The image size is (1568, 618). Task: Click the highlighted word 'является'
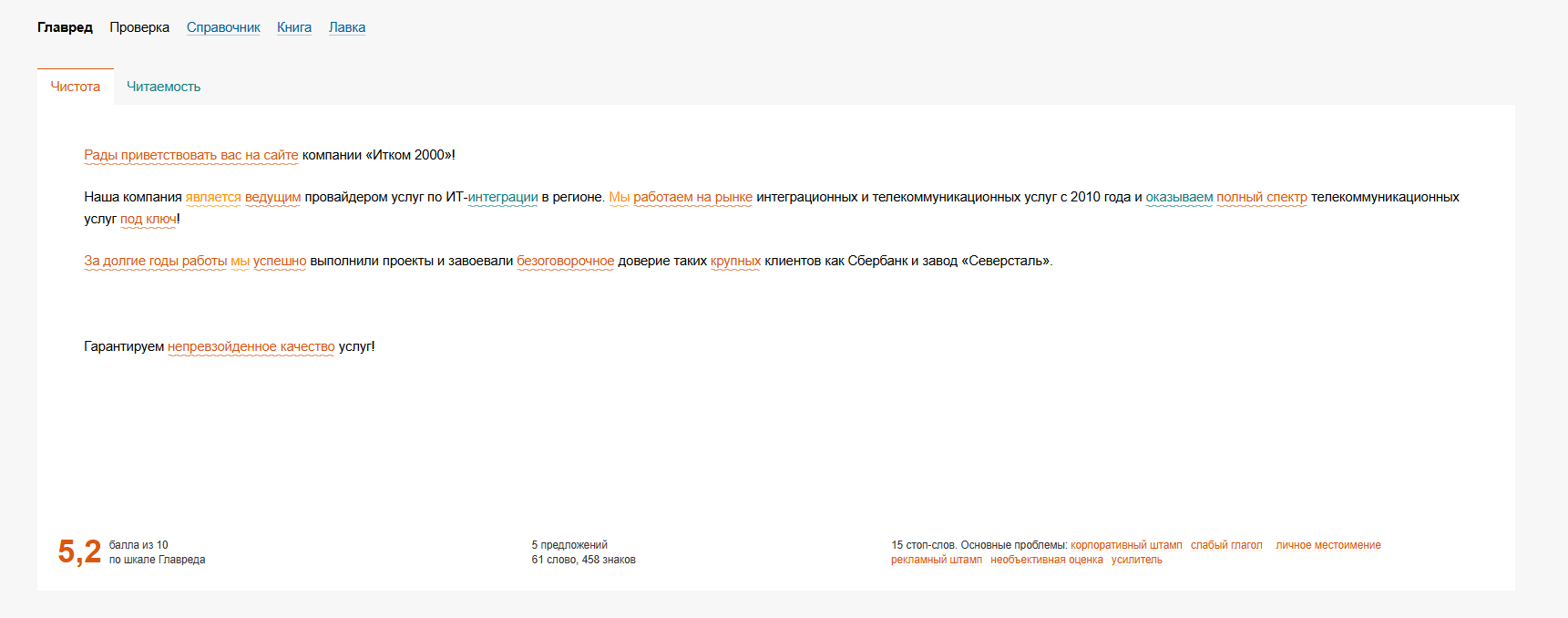point(213,197)
